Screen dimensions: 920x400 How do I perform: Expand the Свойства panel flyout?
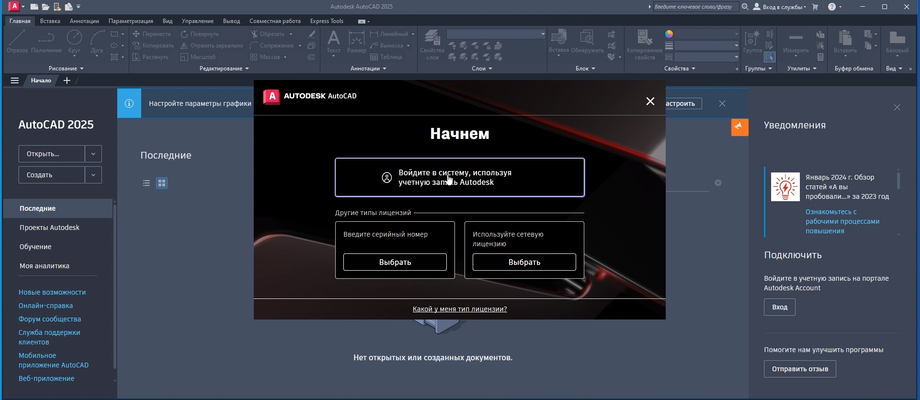tap(680, 69)
